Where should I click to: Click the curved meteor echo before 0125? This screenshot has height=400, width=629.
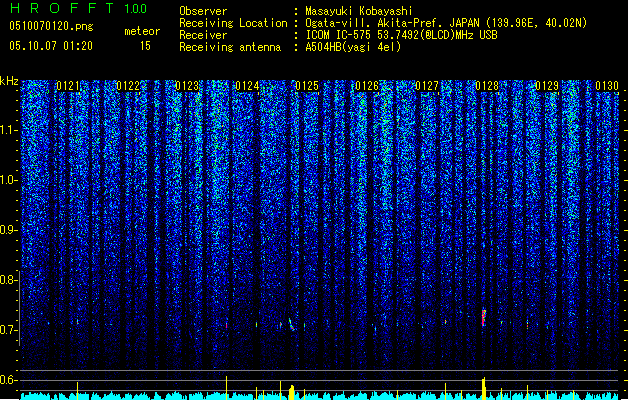pyautogui.click(x=292, y=325)
